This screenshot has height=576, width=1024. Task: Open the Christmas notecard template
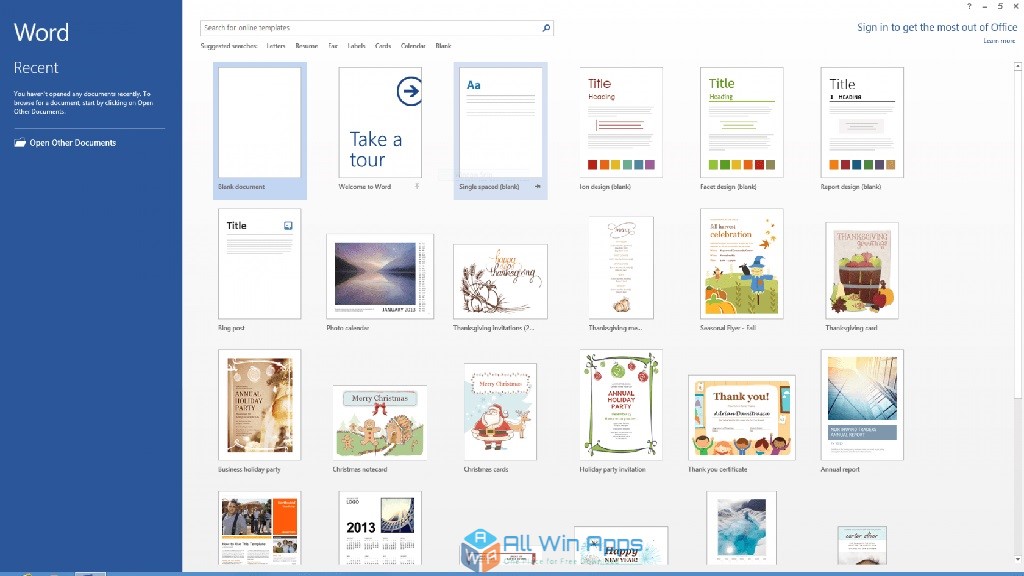pyautogui.click(x=380, y=423)
